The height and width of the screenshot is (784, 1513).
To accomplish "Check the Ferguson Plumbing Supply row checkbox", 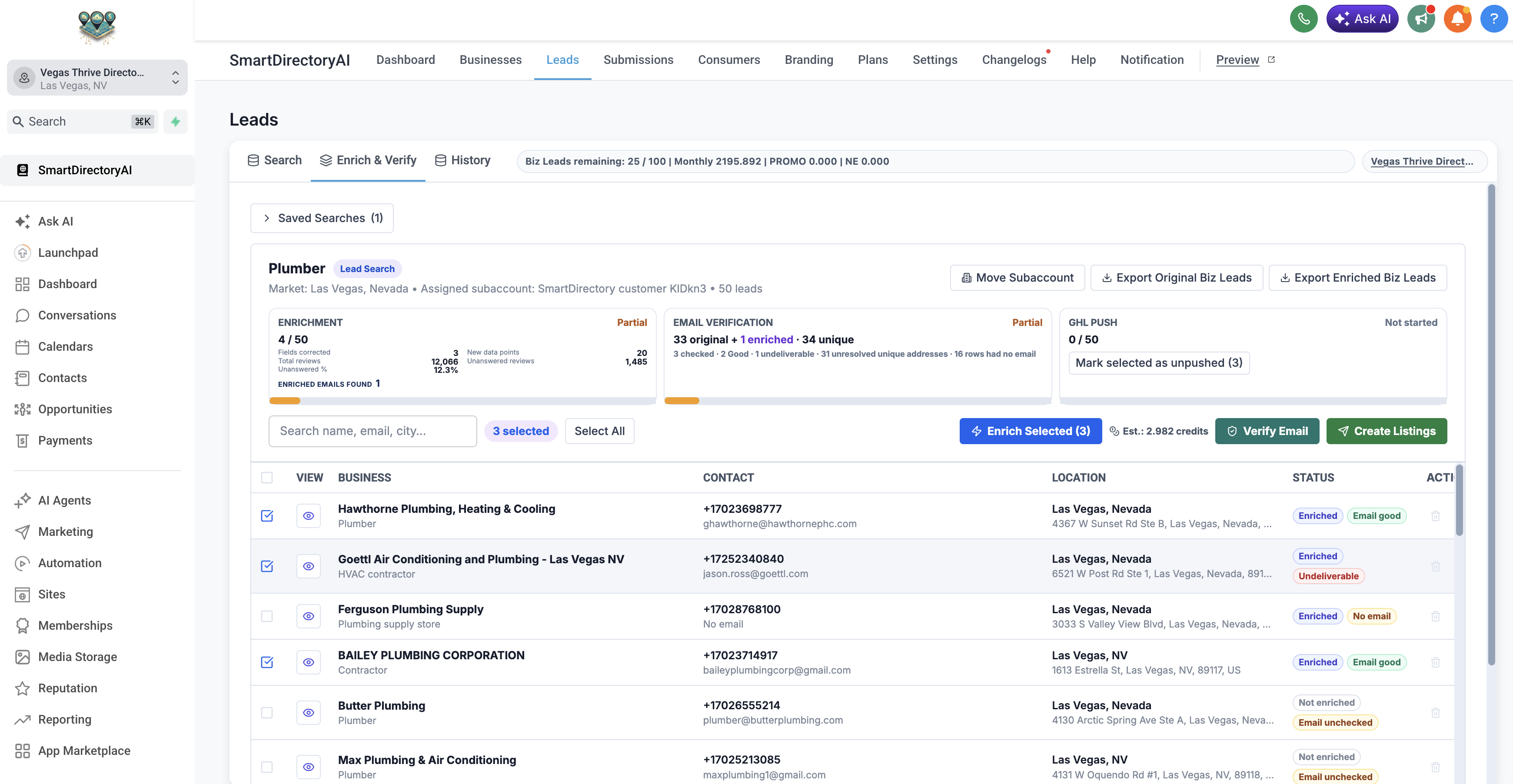I will 266,616.
